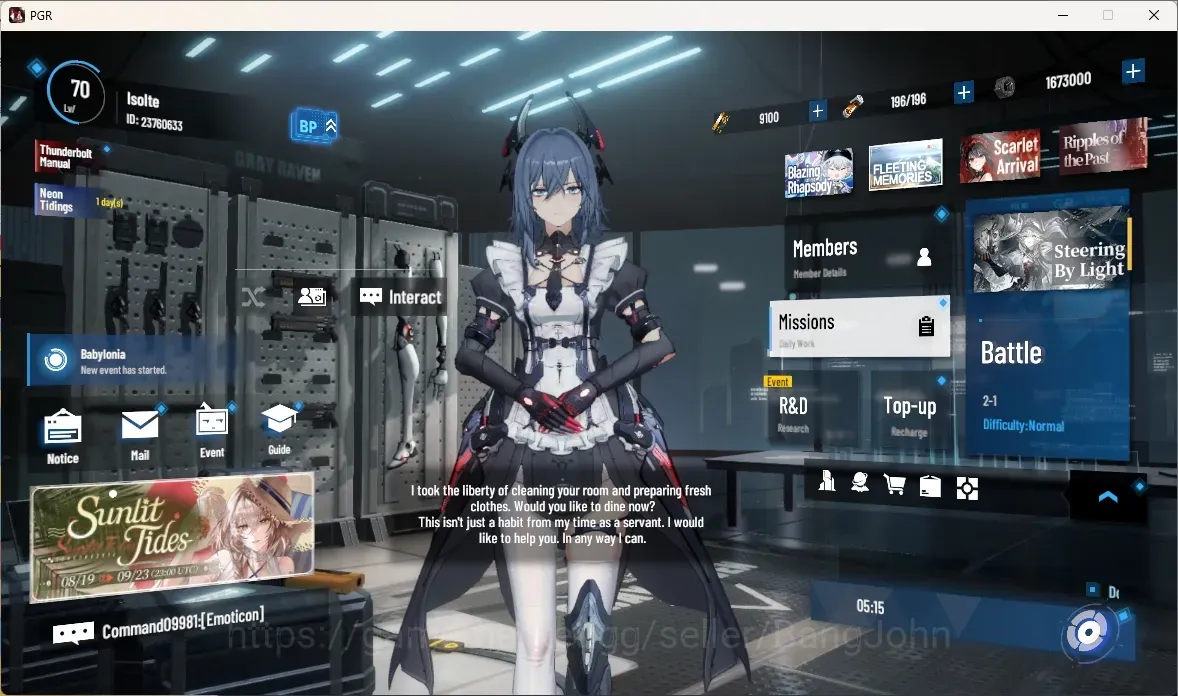This screenshot has width=1178, height=696.
Task: Open the shop cart icon
Action: coord(894,484)
